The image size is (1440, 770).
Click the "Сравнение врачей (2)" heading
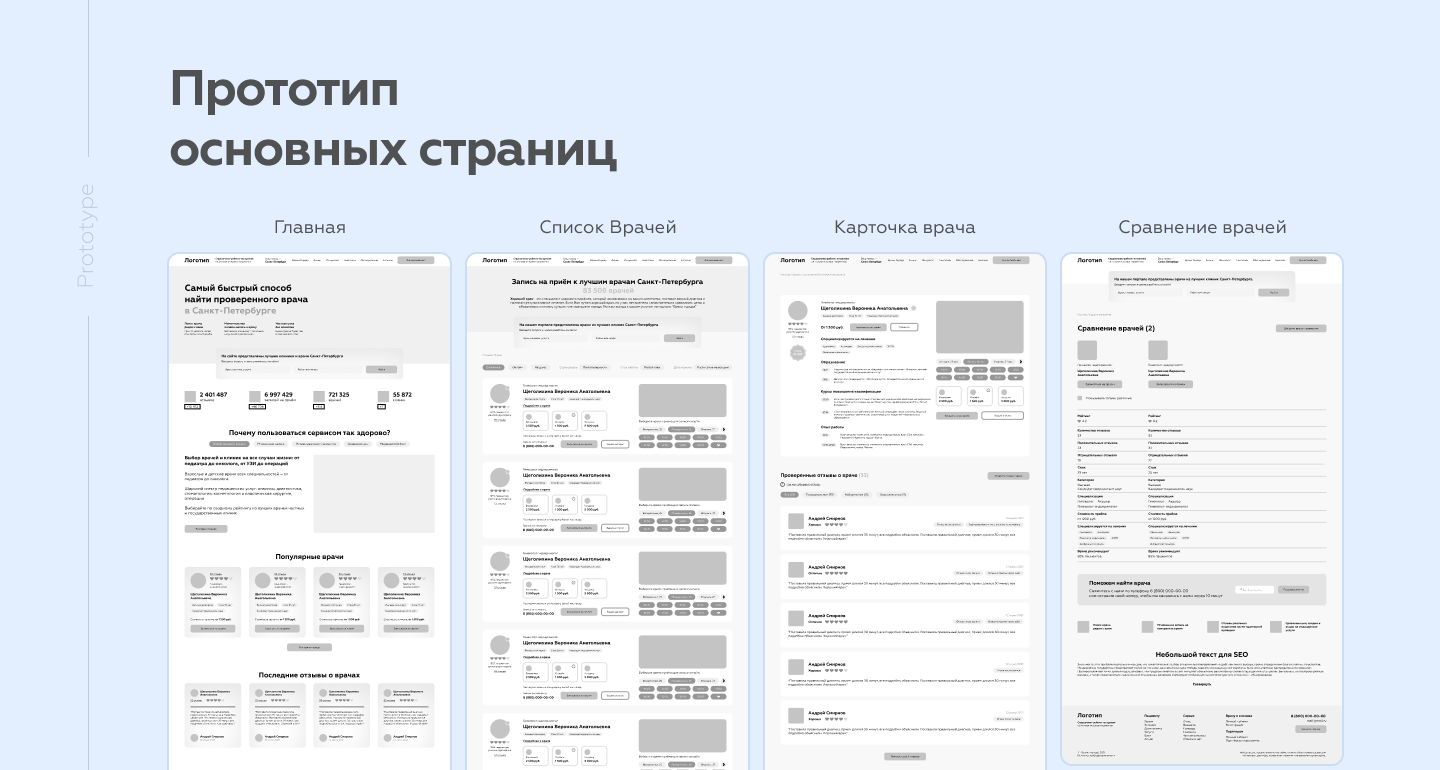1115,328
